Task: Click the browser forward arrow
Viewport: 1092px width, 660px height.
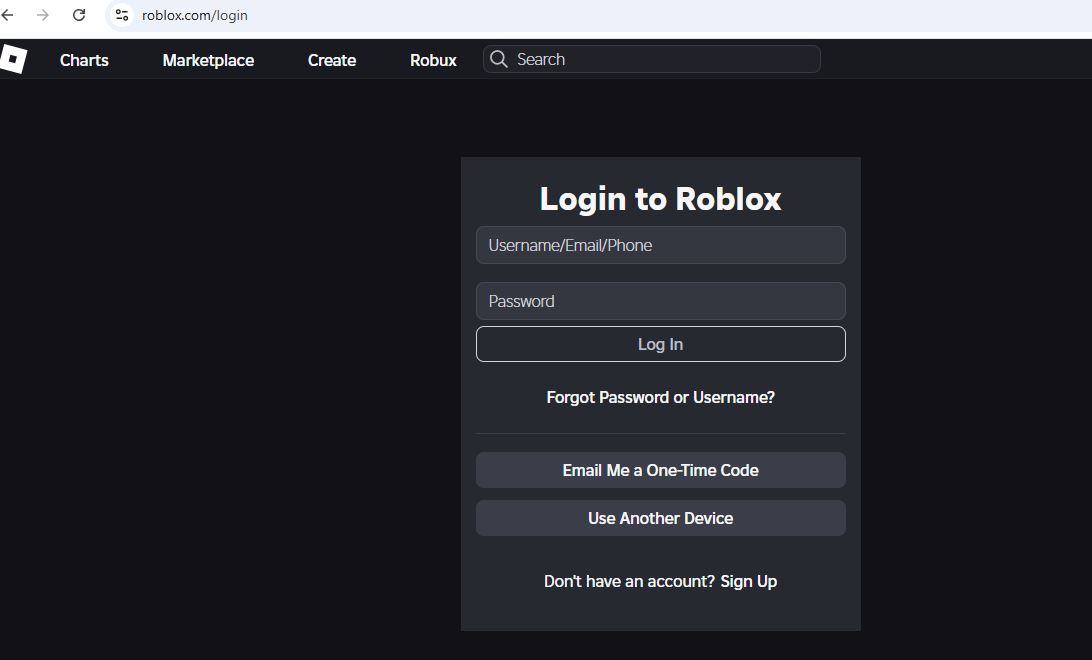Action: pos(44,15)
